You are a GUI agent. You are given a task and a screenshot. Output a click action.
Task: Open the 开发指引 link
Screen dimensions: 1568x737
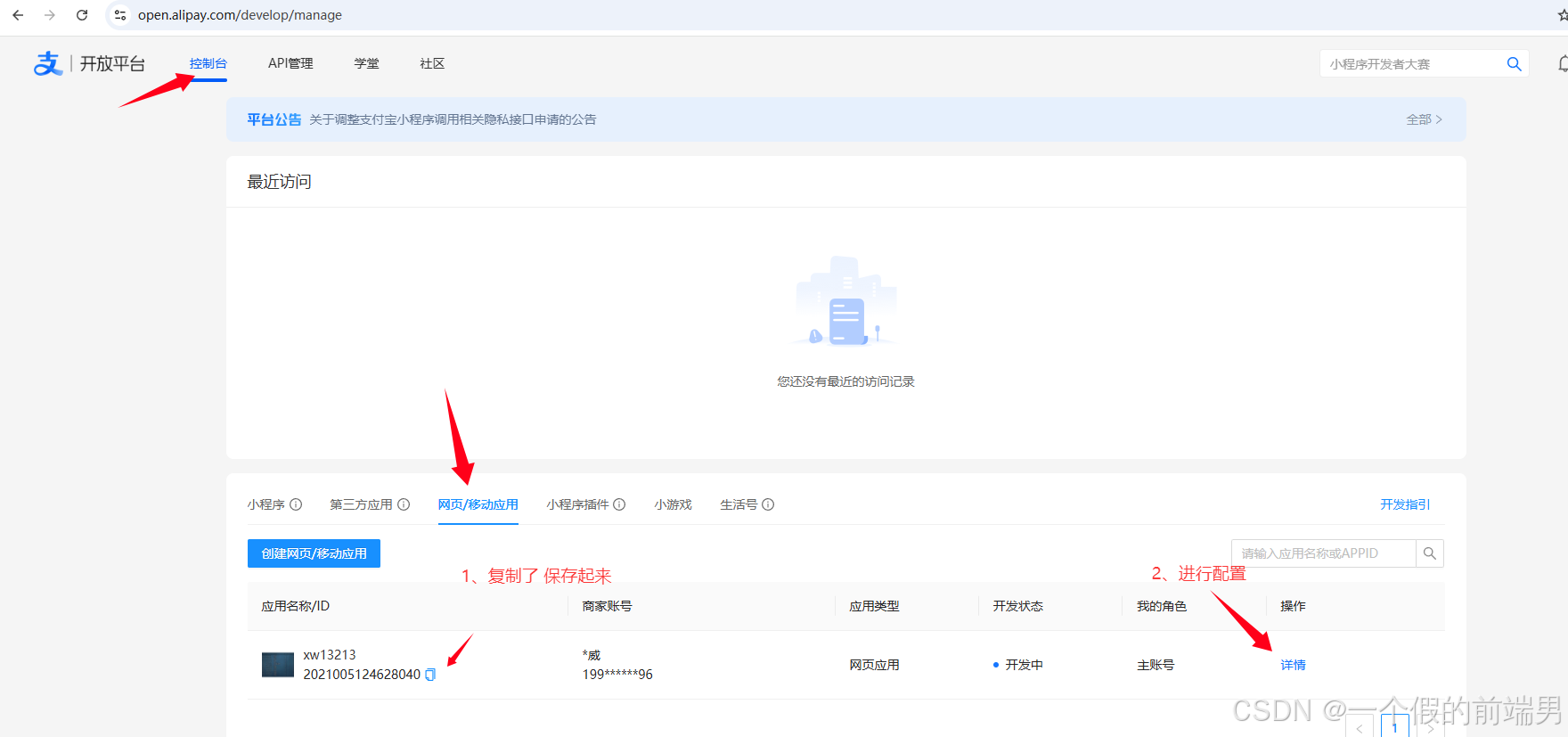1405,504
